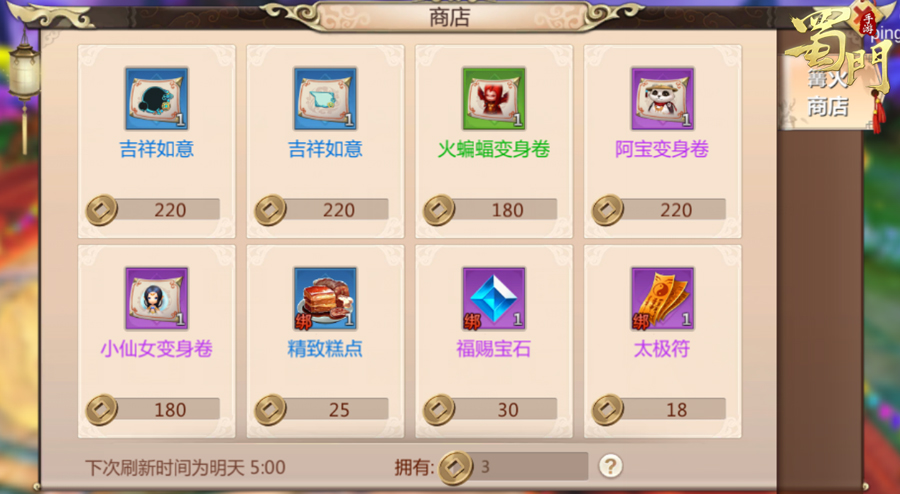The image size is (900, 494).
Task: Buy 火蝙蝠变身卷 via its 180 price bar
Action: tap(491, 209)
